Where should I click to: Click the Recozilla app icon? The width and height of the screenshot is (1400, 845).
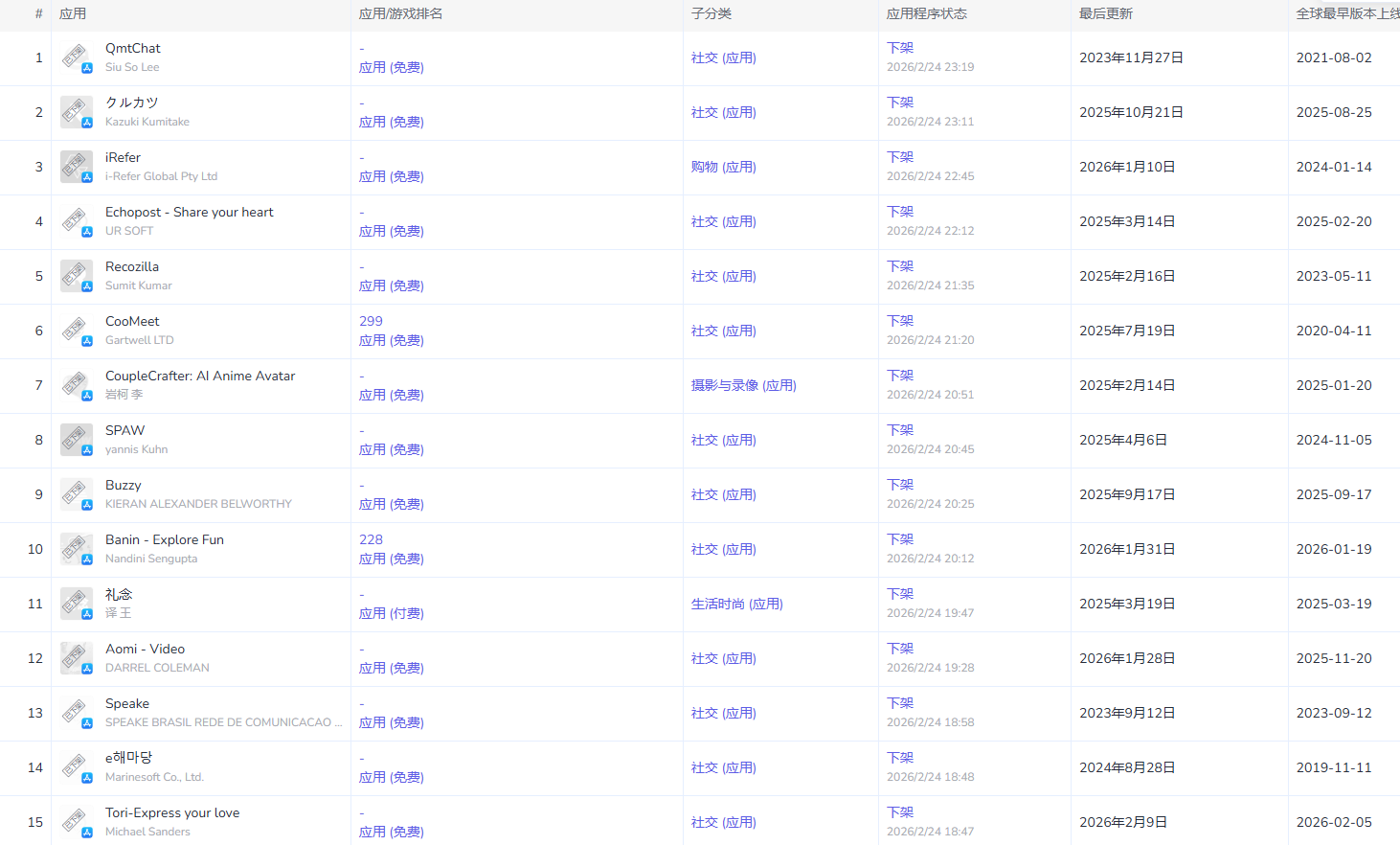pos(77,276)
